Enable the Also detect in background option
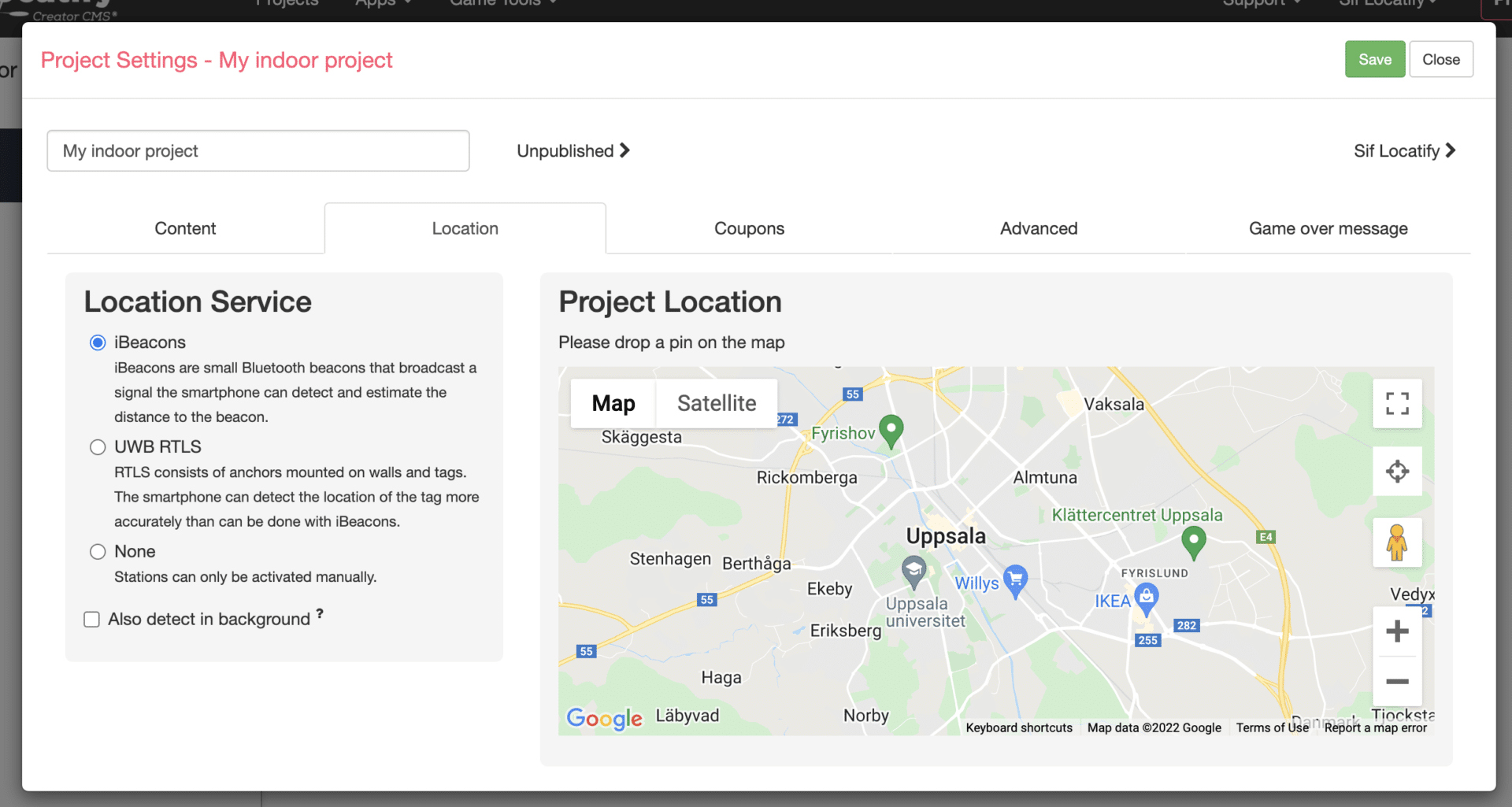This screenshot has width=1512, height=807. 91,619
